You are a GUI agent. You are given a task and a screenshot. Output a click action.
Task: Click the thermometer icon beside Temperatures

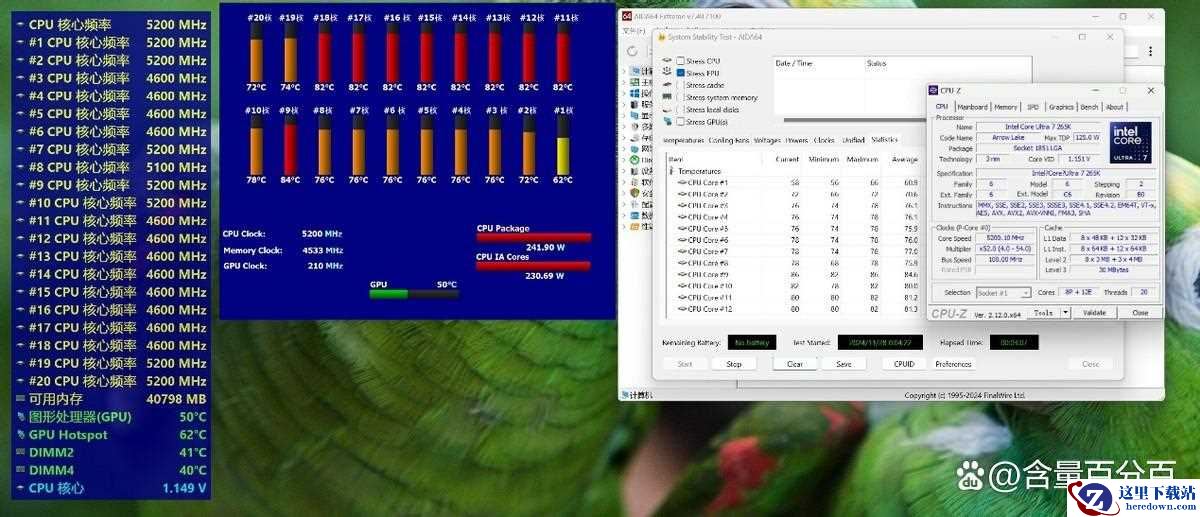[673, 171]
